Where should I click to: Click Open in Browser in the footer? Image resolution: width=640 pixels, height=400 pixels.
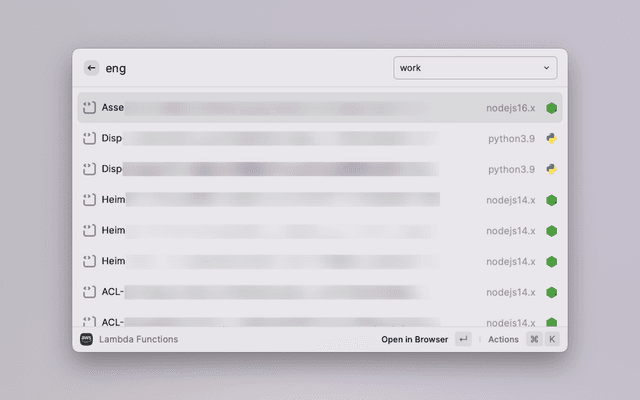(414, 339)
